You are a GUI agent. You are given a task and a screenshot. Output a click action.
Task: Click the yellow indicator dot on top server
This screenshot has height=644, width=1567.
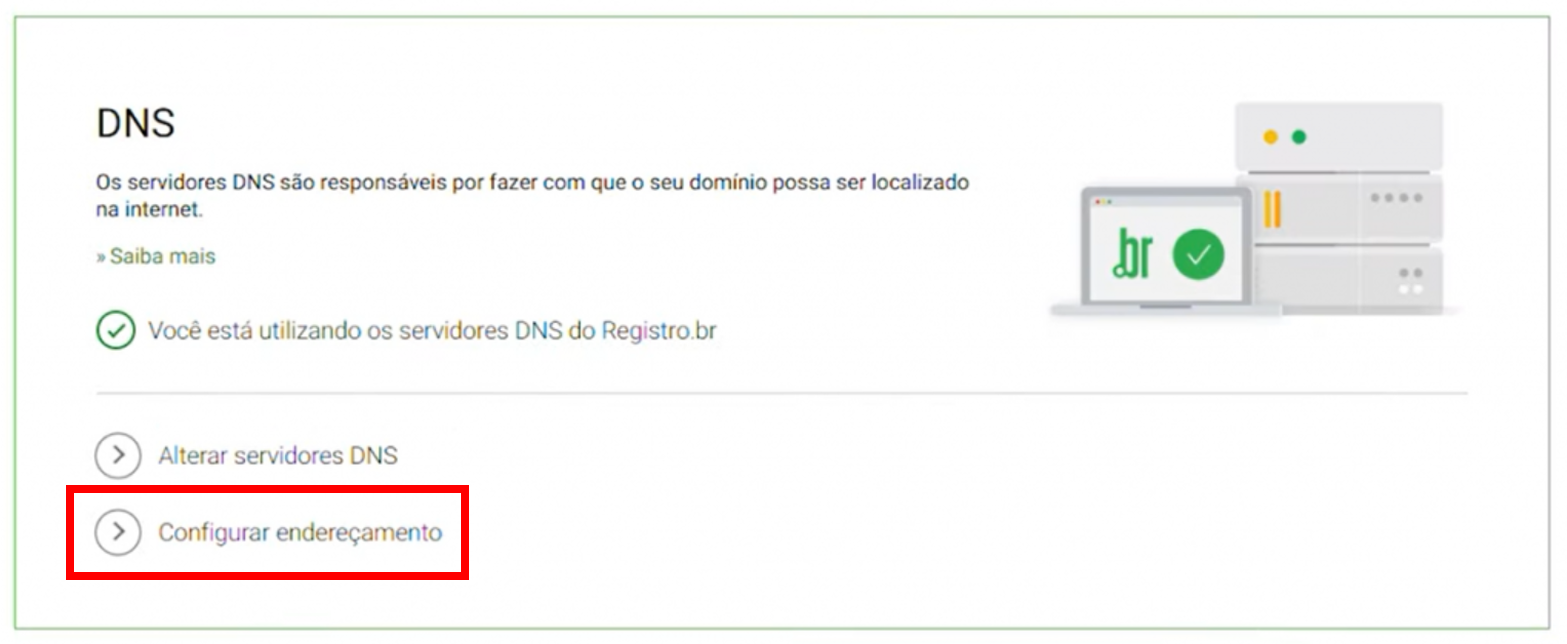(x=1270, y=137)
